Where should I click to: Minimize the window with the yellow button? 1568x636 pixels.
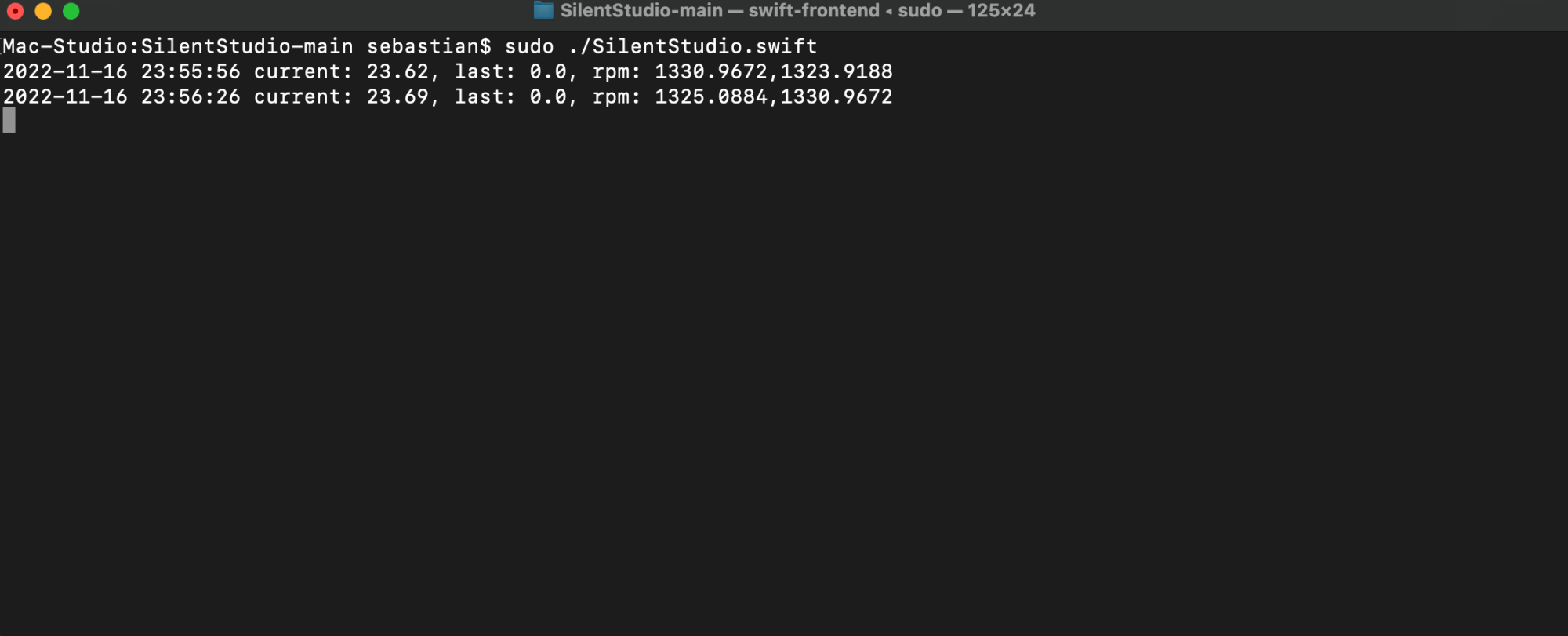43,11
